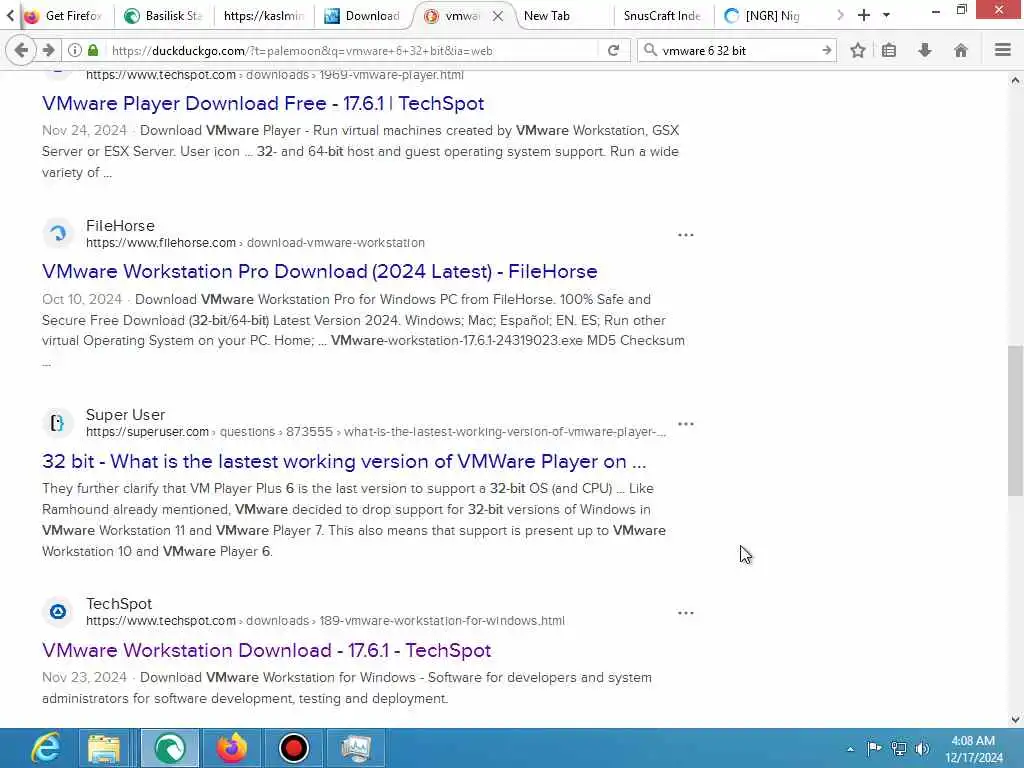Open VMware Workstation Download 17.6.1 TechSpot link
The width and height of the screenshot is (1024, 768).
(x=266, y=650)
